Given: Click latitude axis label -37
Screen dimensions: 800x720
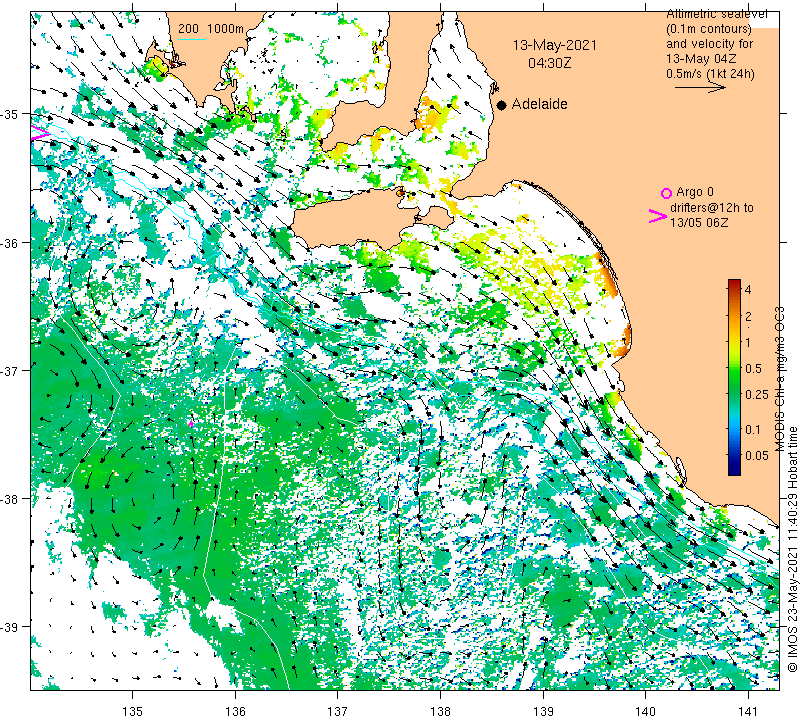Looking at the screenshot, I should tap(10, 370).
